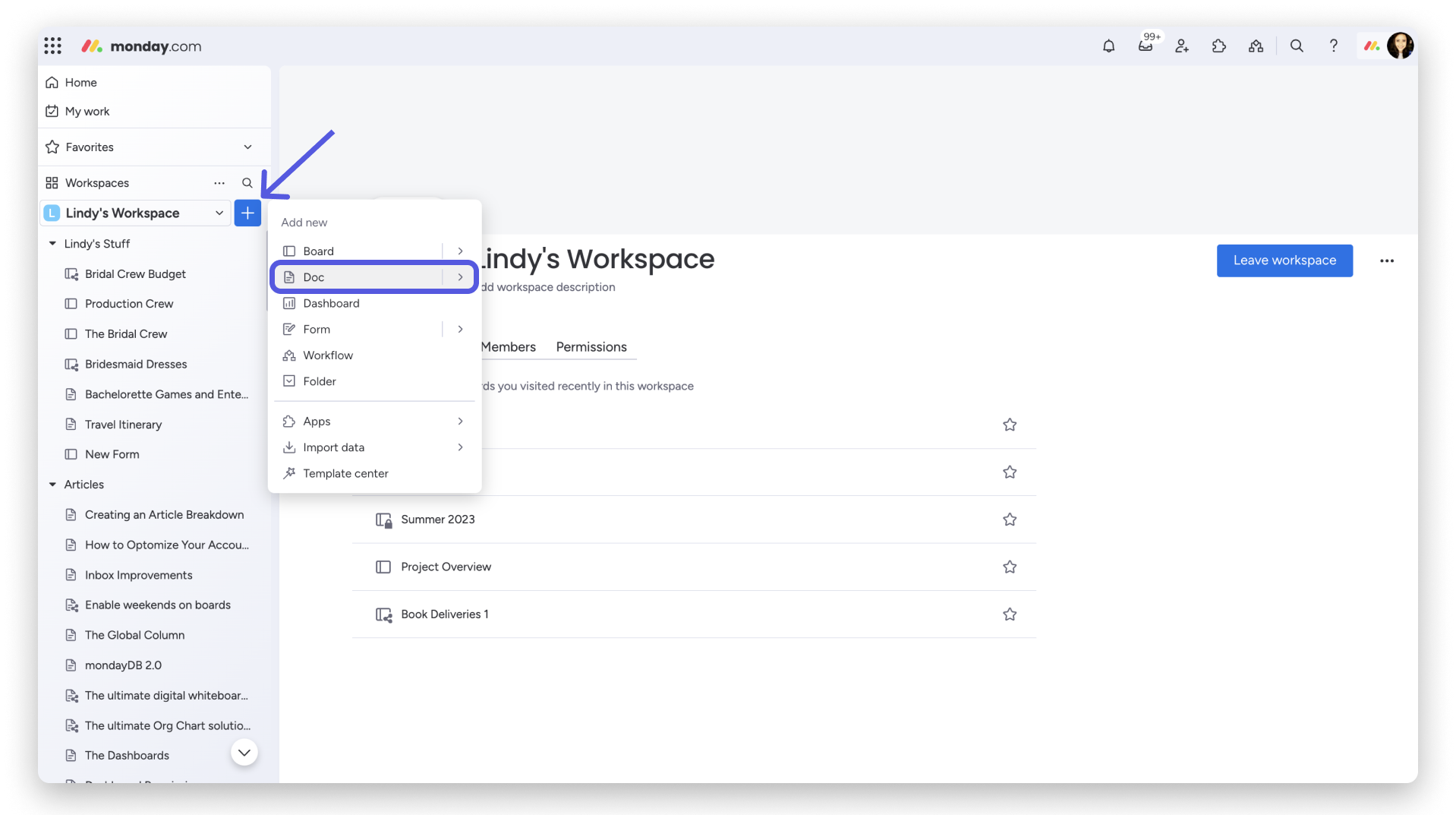
Task: Go to Home in the sidebar
Action: (80, 83)
